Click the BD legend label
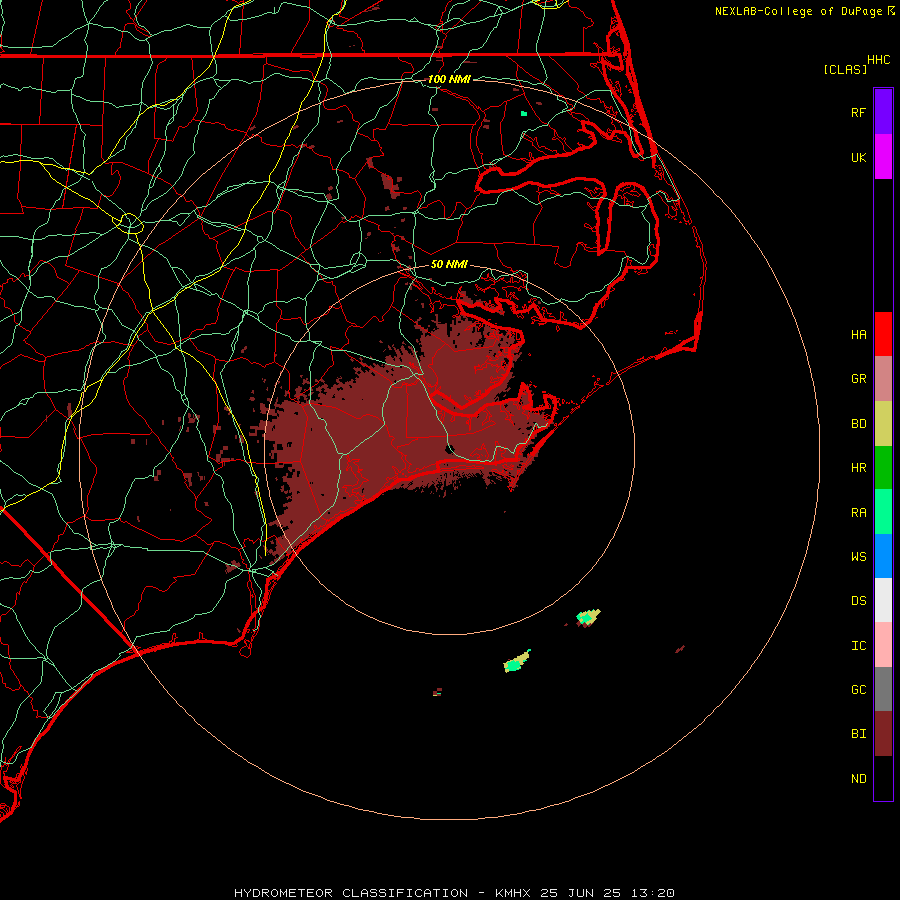Image resolution: width=900 pixels, height=900 pixels. coord(858,424)
